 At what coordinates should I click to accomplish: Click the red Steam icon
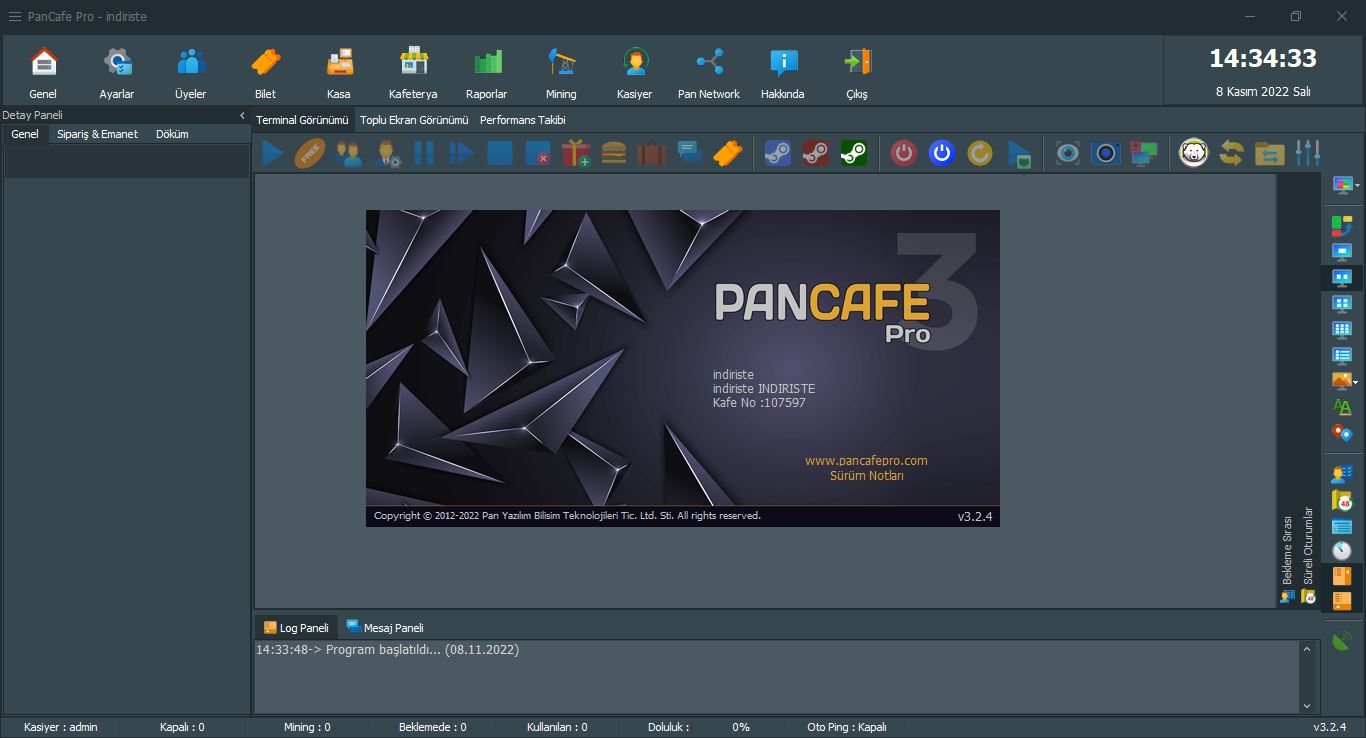(x=815, y=153)
